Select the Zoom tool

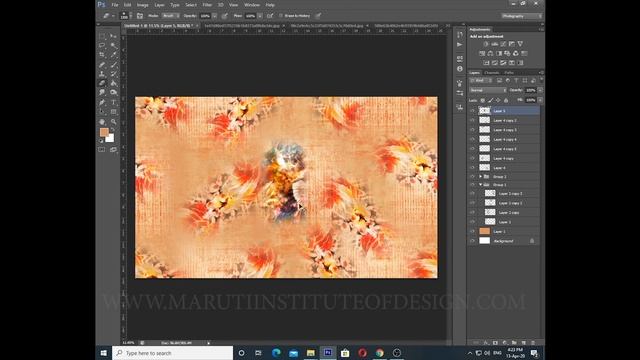(113, 122)
